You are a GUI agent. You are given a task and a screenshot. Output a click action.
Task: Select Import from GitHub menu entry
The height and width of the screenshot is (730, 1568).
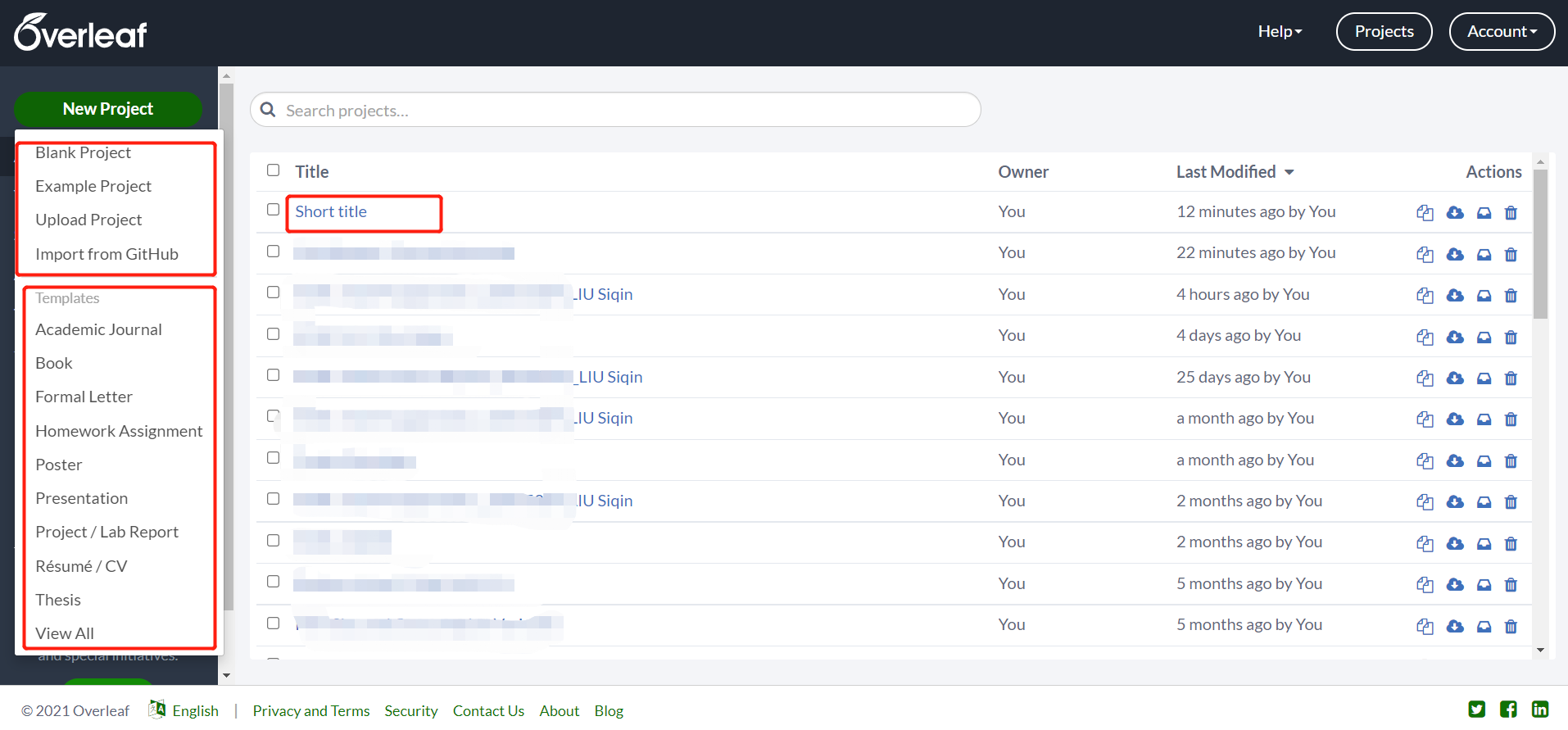(106, 254)
